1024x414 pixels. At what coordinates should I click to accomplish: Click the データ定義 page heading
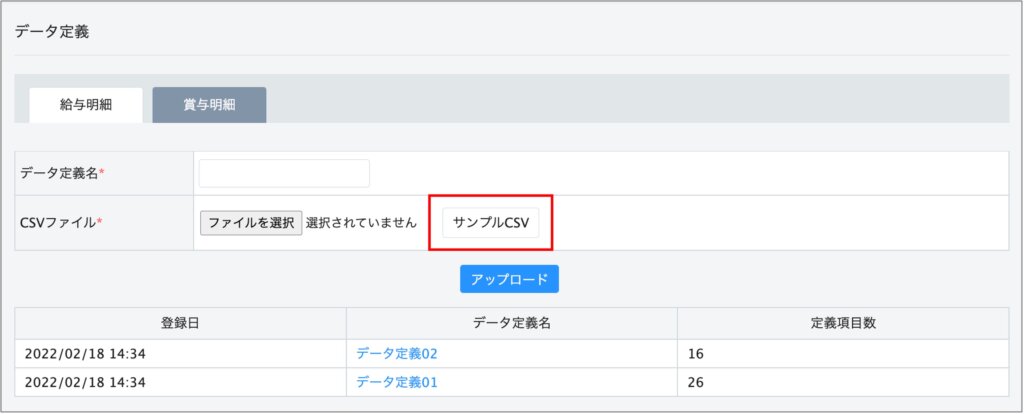click(x=52, y=31)
